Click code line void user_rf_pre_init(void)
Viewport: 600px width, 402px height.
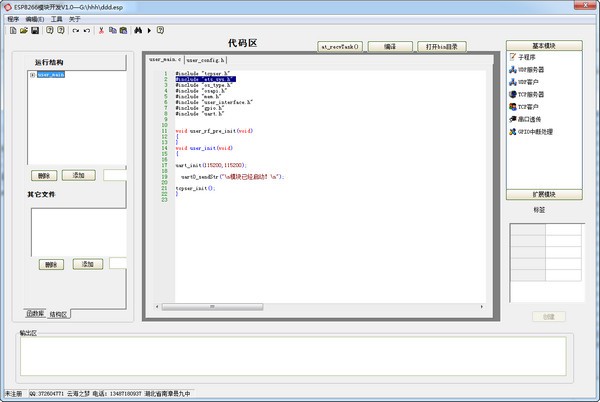click(x=214, y=131)
